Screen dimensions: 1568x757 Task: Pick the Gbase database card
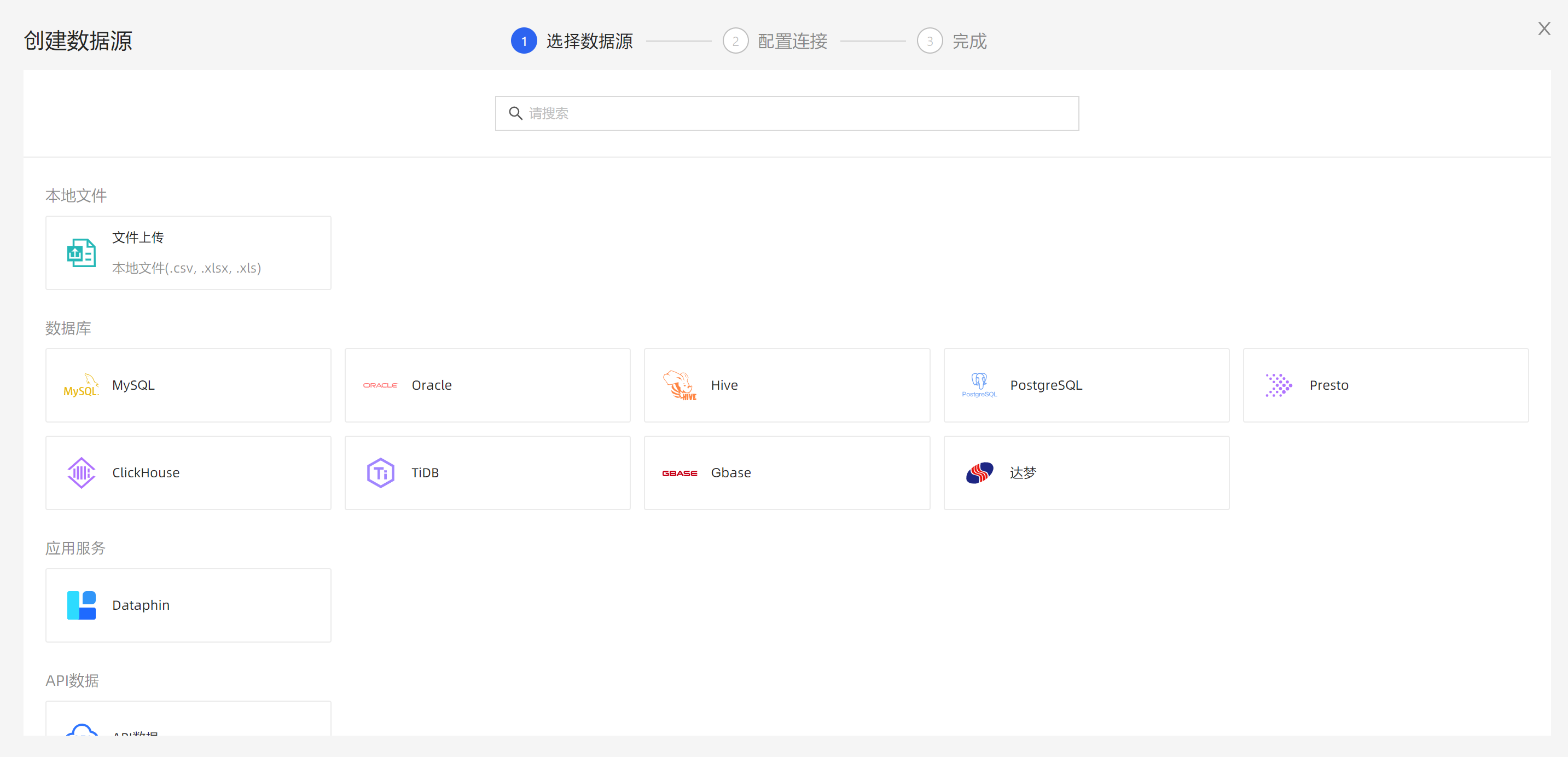[x=787, y=473]
